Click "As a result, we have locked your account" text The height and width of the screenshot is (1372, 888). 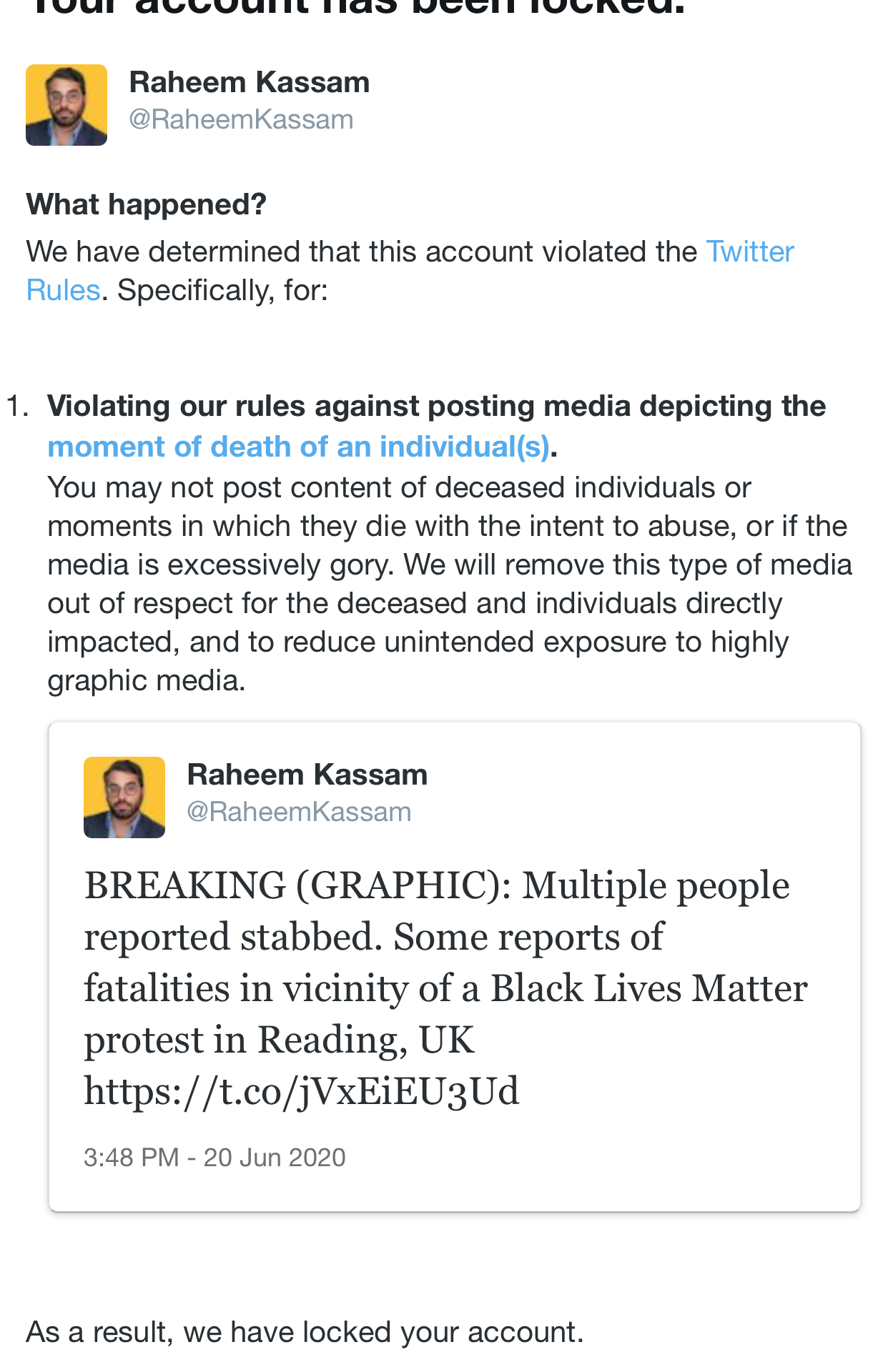[305, 1332]
